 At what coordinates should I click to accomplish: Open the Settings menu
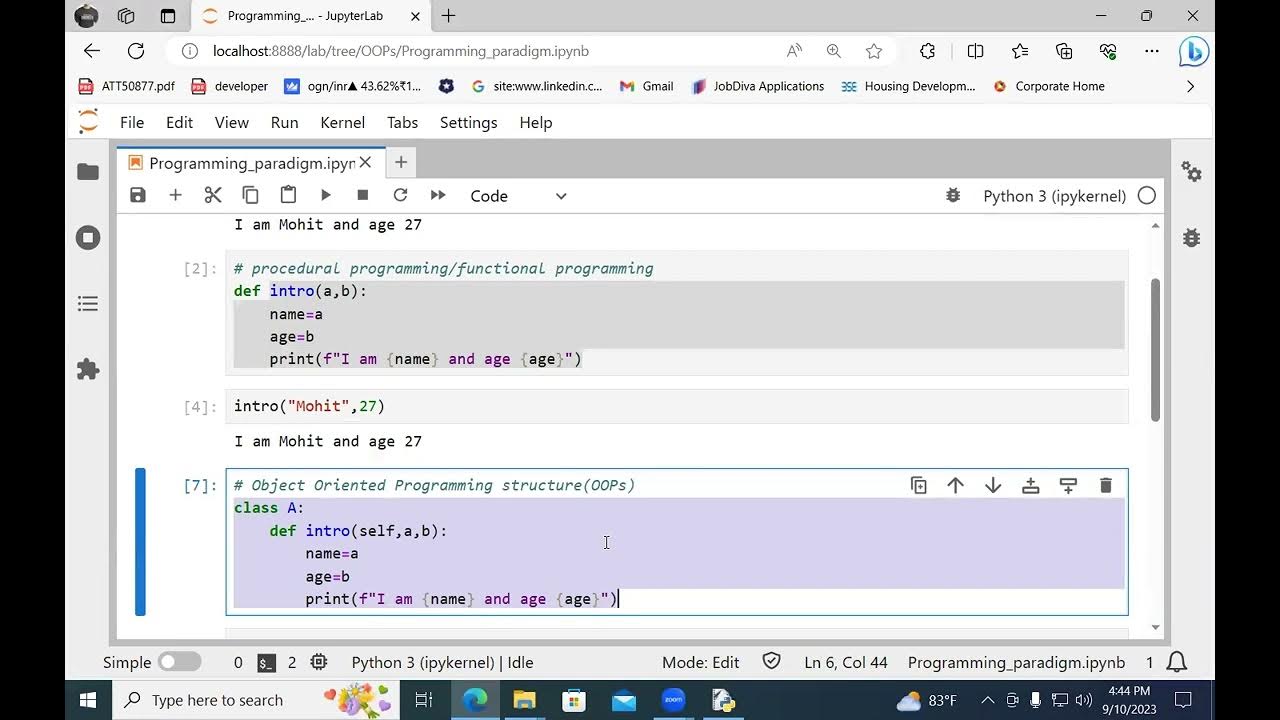tap(468, 122)
